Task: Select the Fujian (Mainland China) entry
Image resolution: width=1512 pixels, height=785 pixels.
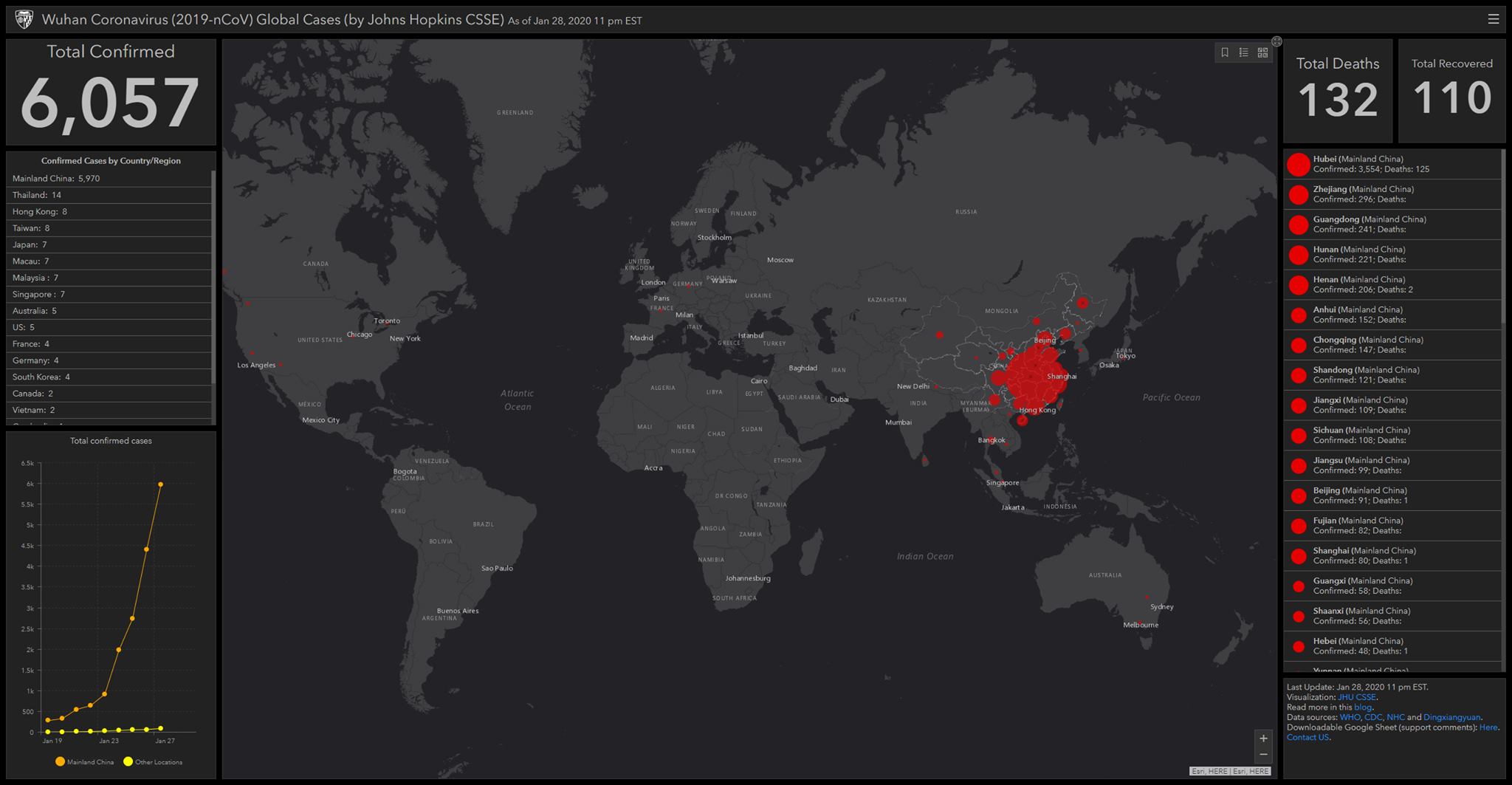Action: (x=1392, y=526)
